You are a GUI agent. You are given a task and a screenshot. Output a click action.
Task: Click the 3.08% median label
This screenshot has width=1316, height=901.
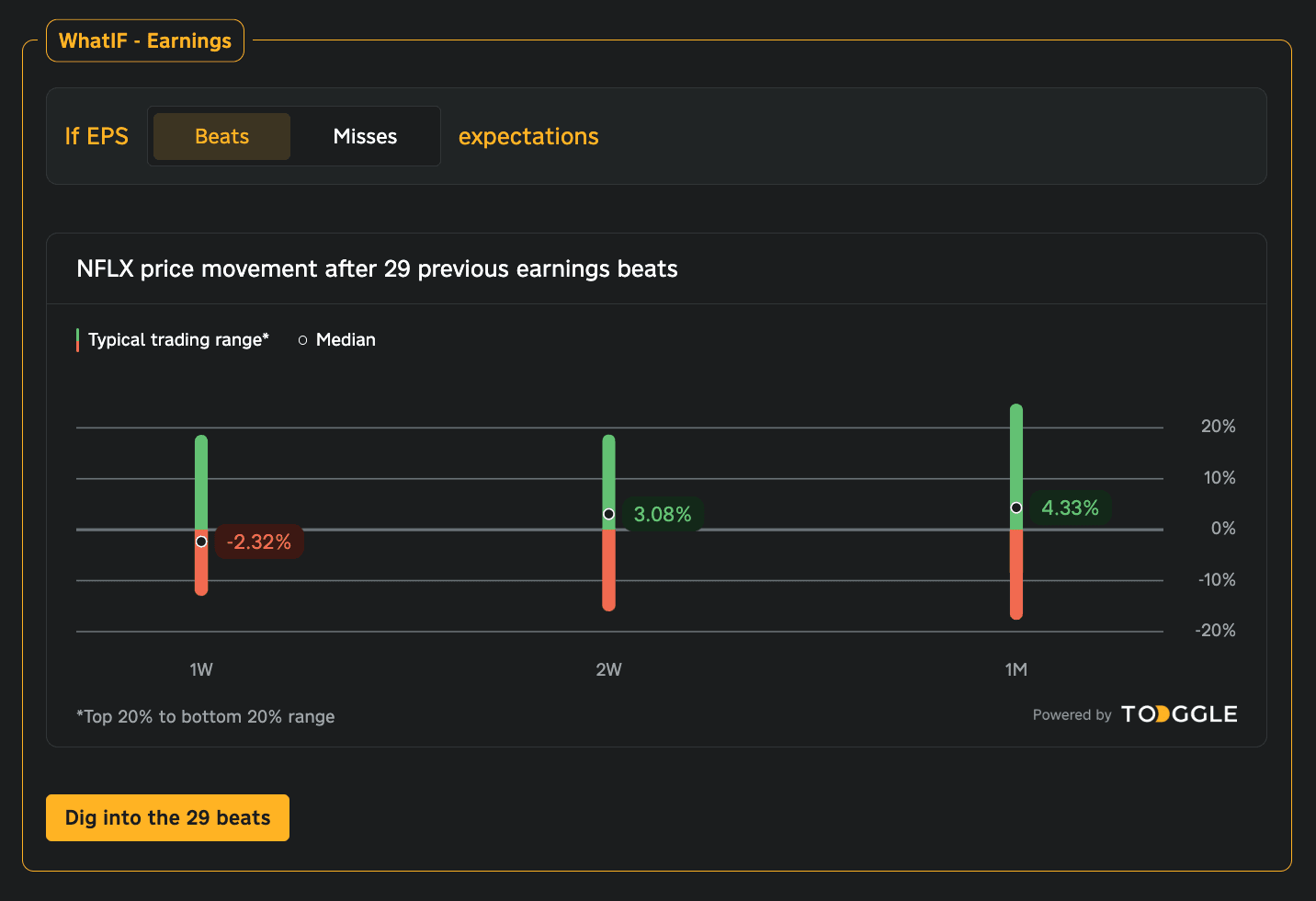pos(663,514)
